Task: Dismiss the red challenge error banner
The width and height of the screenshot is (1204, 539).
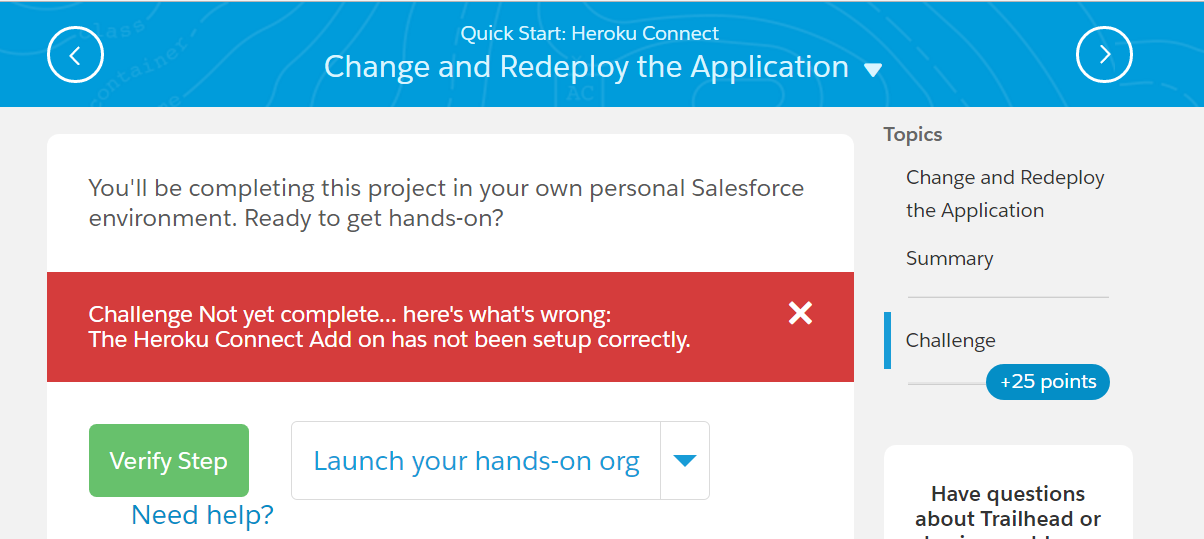Action: (800, 314)
